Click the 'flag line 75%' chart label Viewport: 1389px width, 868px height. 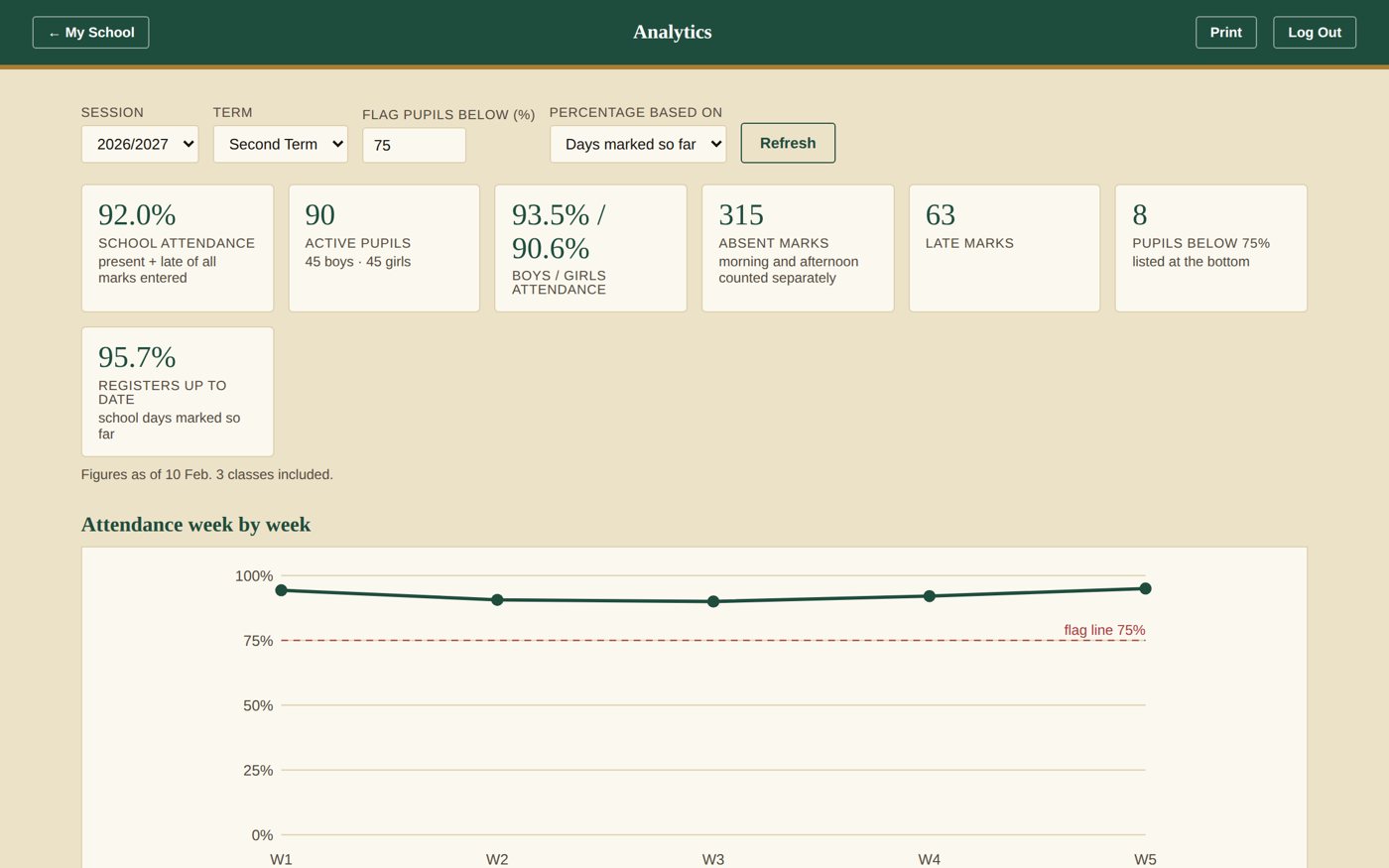[x=1104, y=630]
